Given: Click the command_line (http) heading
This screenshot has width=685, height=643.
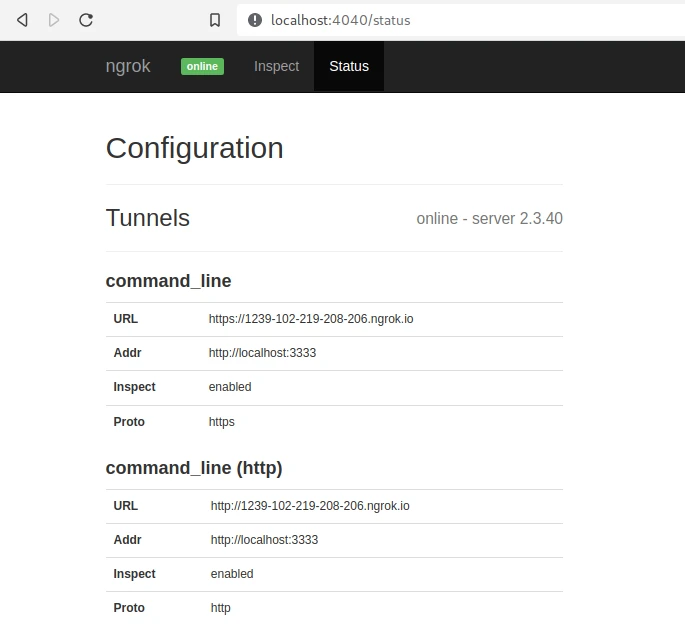Looking at the screenshot, I should pyautogui.click(x=194, y=468).
